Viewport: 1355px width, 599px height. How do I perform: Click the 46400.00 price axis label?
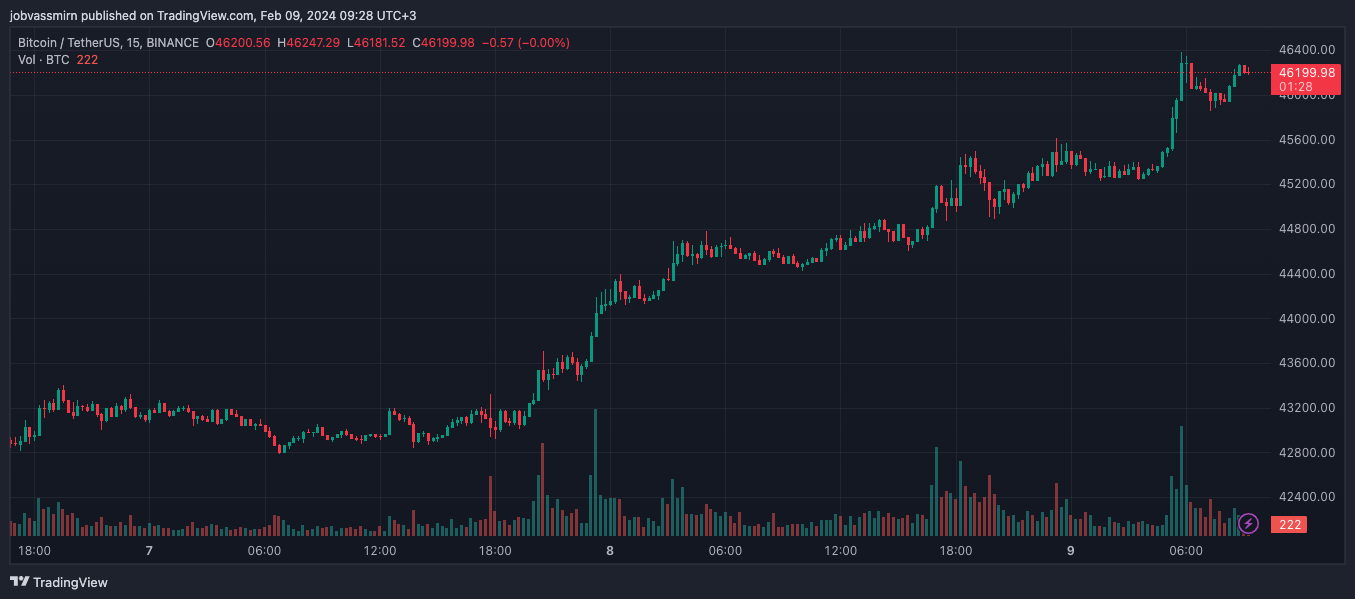tap(1305, 50)
